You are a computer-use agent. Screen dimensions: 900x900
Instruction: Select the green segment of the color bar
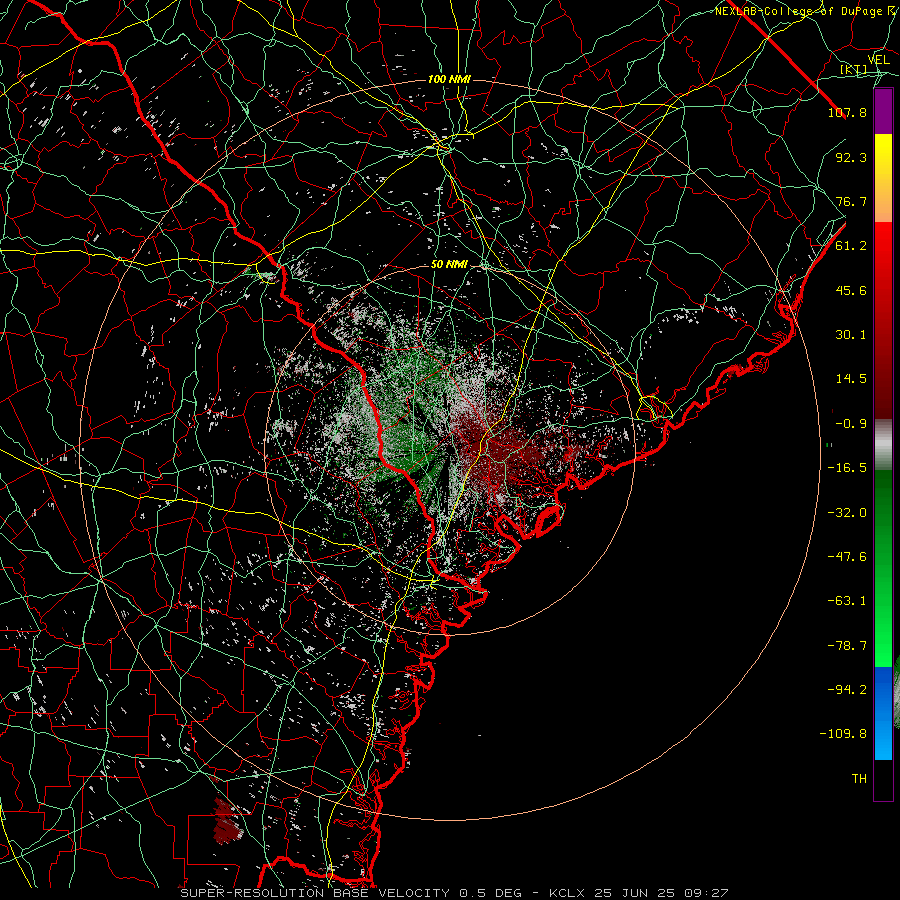point(883,568)
